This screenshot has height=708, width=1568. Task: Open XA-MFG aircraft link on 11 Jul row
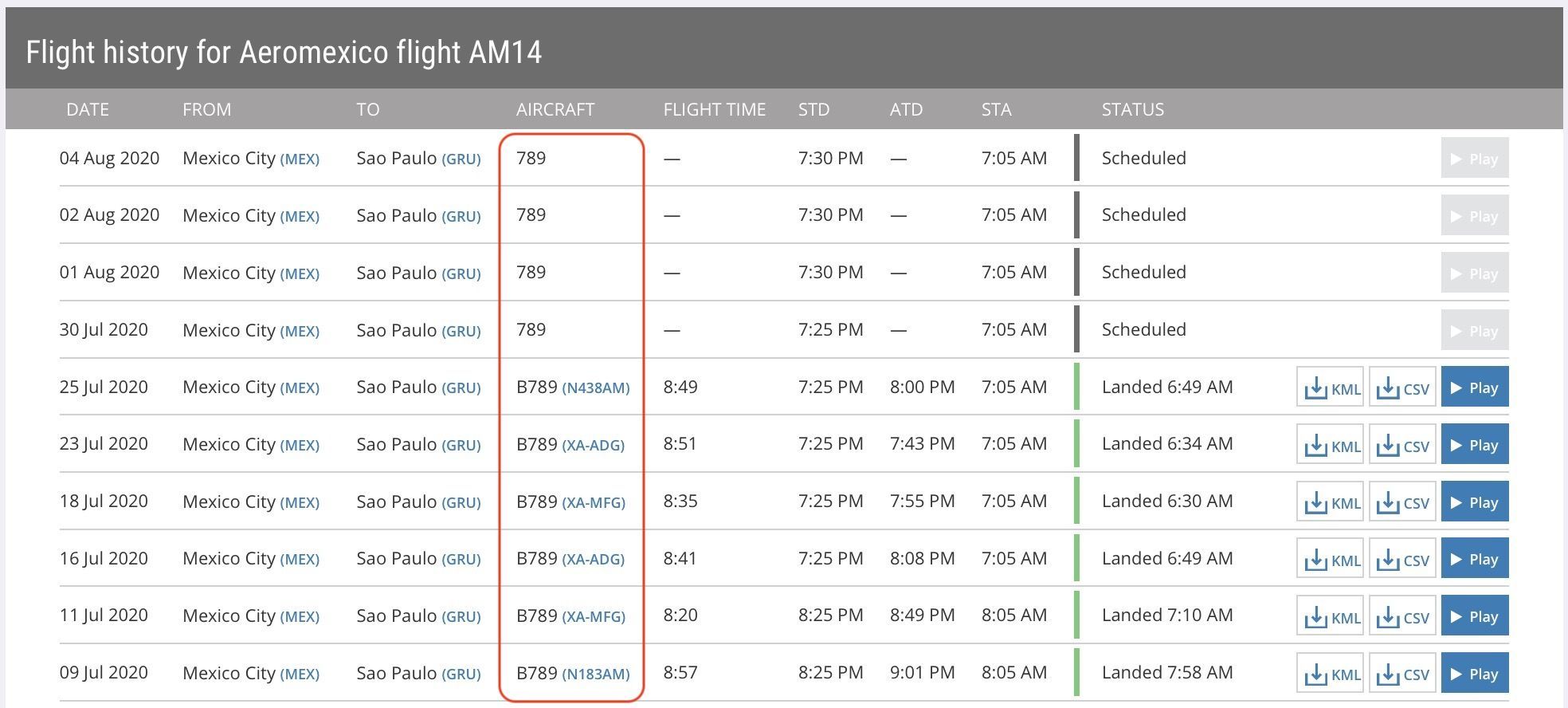point(594,616)
